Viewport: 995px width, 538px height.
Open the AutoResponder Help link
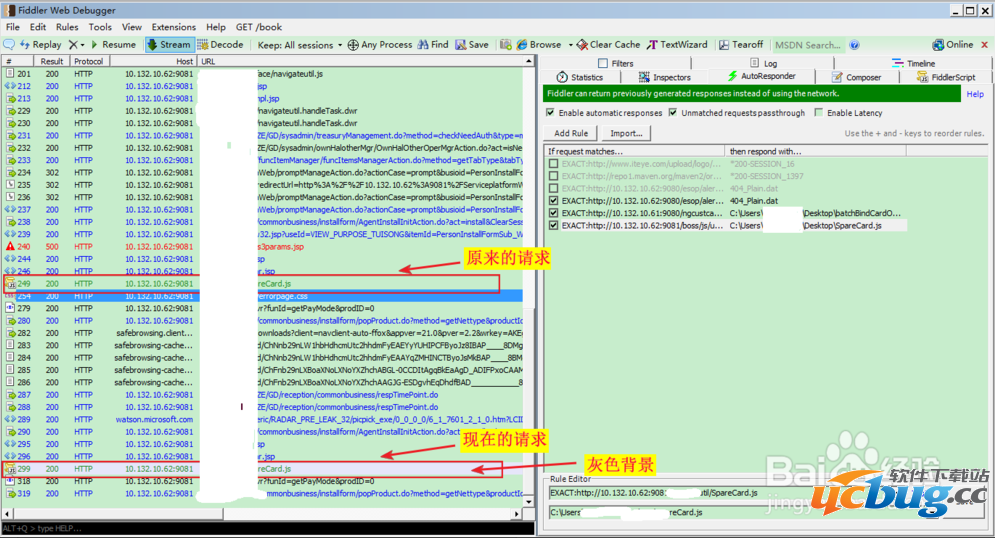tap(975, 94)
